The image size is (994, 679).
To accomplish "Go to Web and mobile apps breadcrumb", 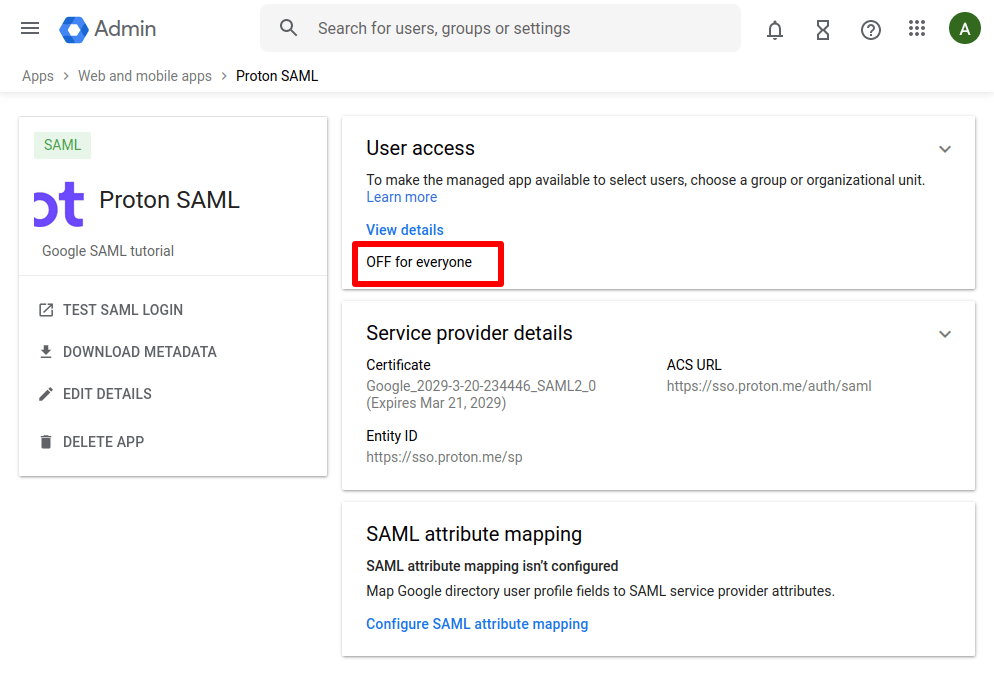I will [145, 76].
